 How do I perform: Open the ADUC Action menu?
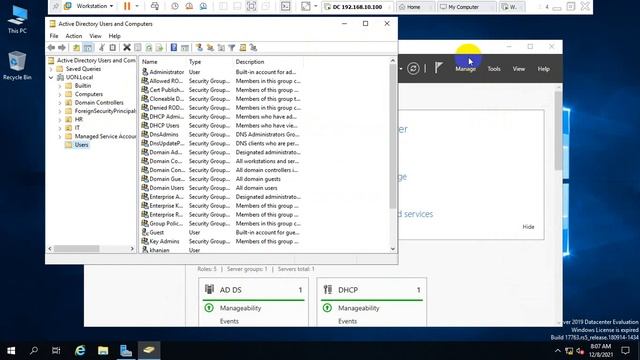pos(74,36)
